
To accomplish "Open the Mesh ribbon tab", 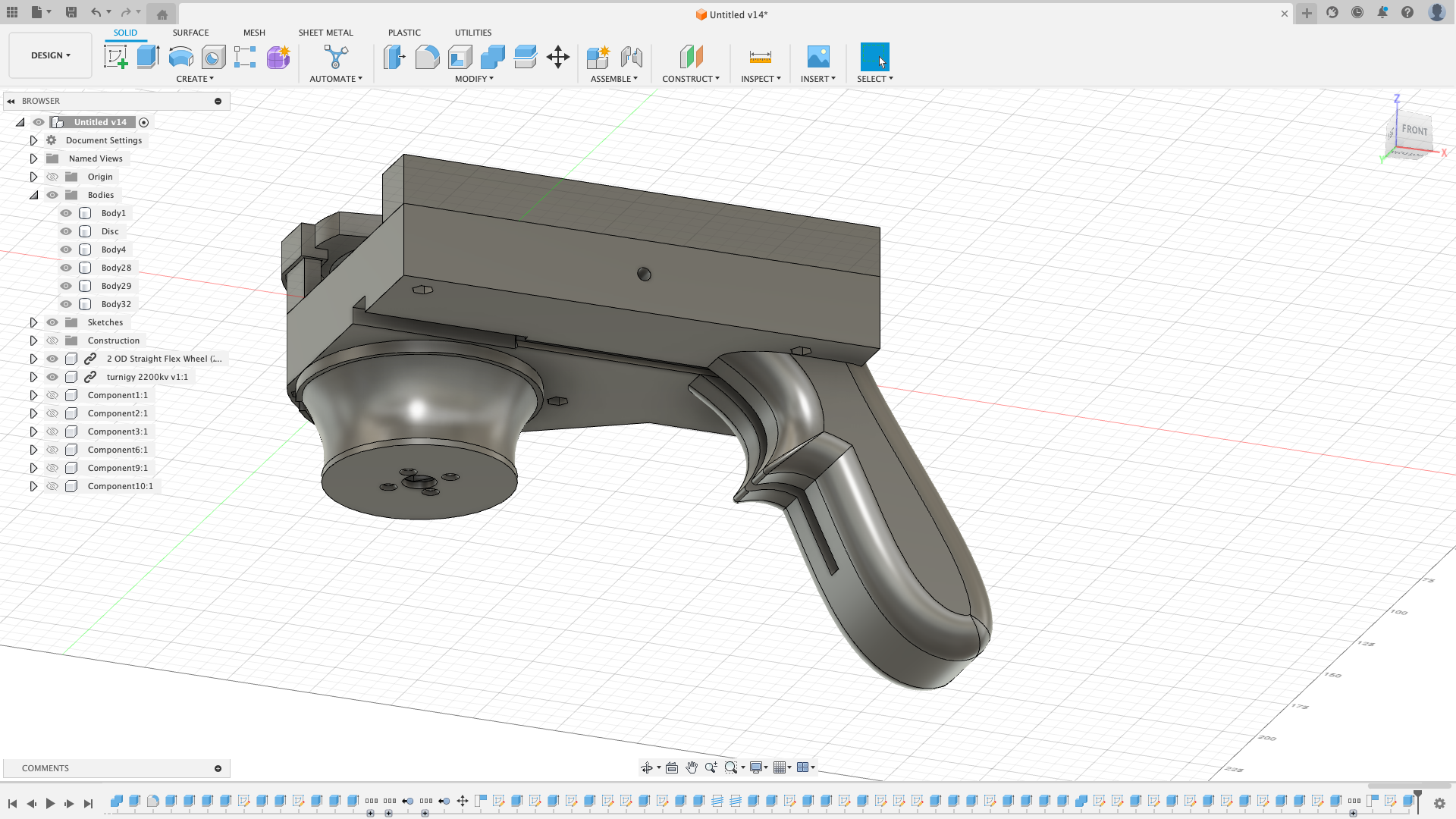I will click(x=254, y=32).
